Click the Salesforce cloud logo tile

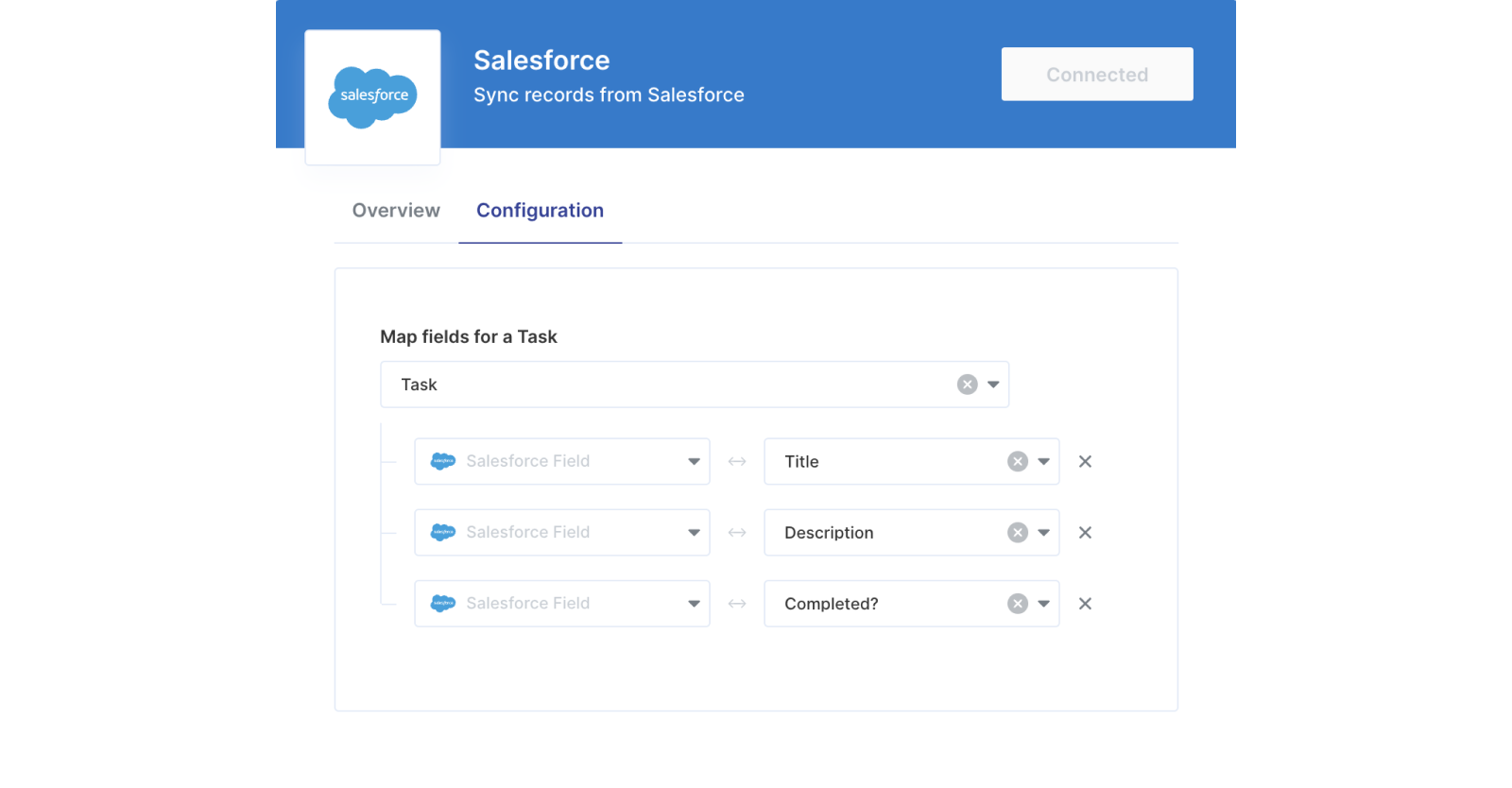coord(372,97)
